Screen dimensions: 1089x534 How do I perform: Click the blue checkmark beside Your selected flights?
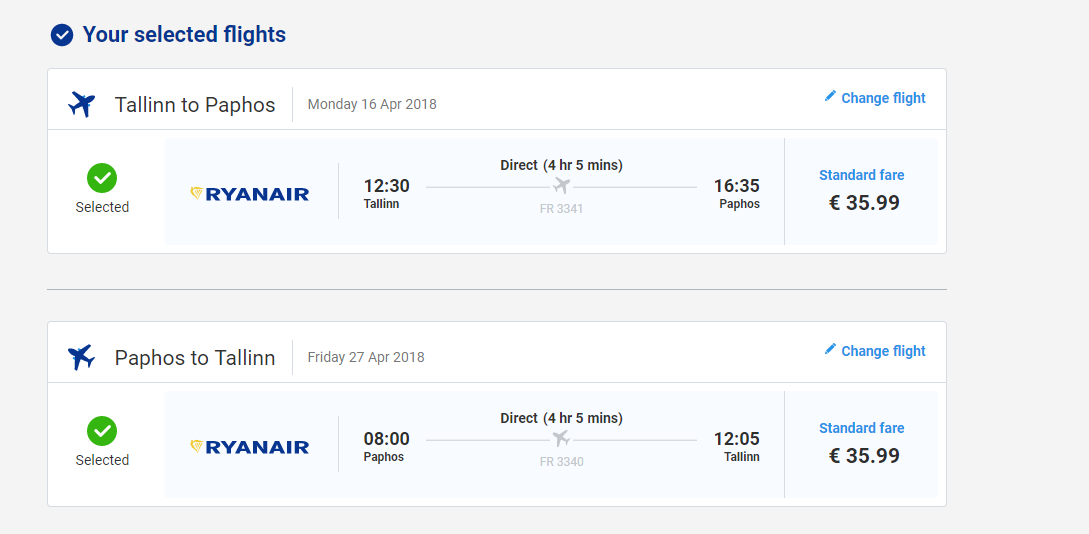(x=62, y=35)
